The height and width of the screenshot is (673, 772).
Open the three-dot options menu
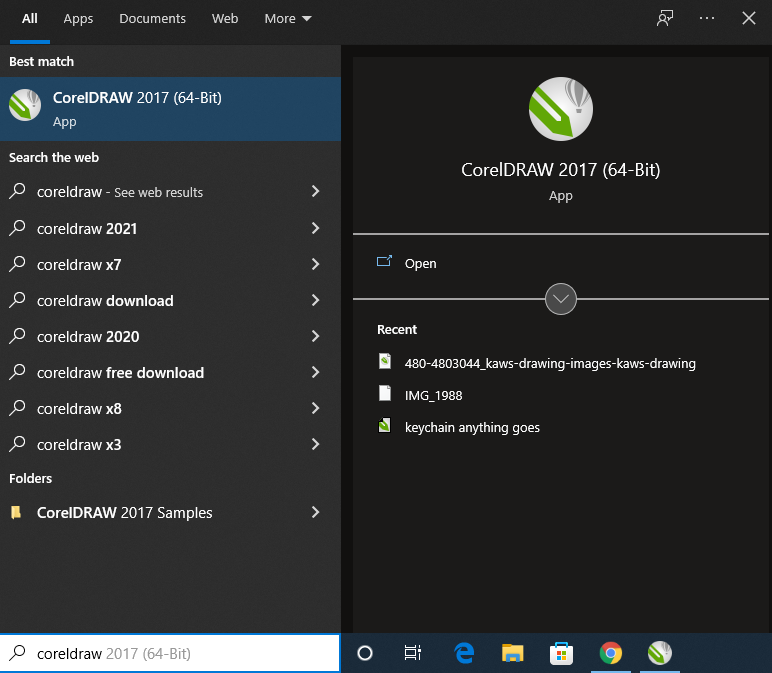[x=707, y=18]
